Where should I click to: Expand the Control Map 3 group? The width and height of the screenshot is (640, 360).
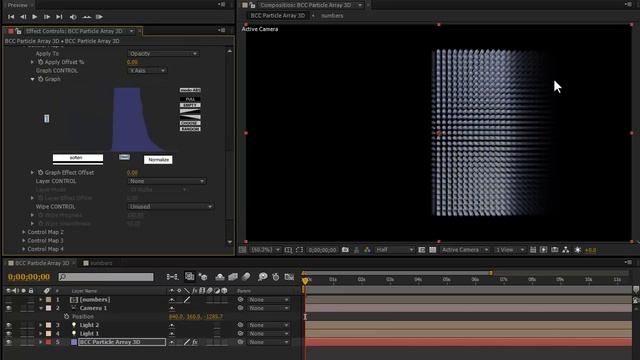click(24, 240)
